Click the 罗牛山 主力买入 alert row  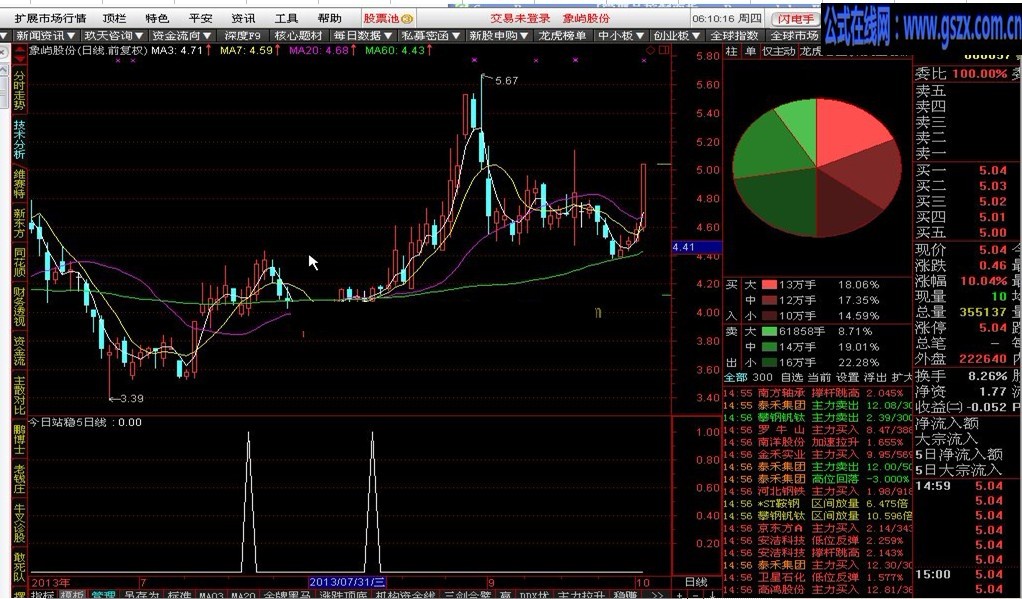click(x=817, y=430)
